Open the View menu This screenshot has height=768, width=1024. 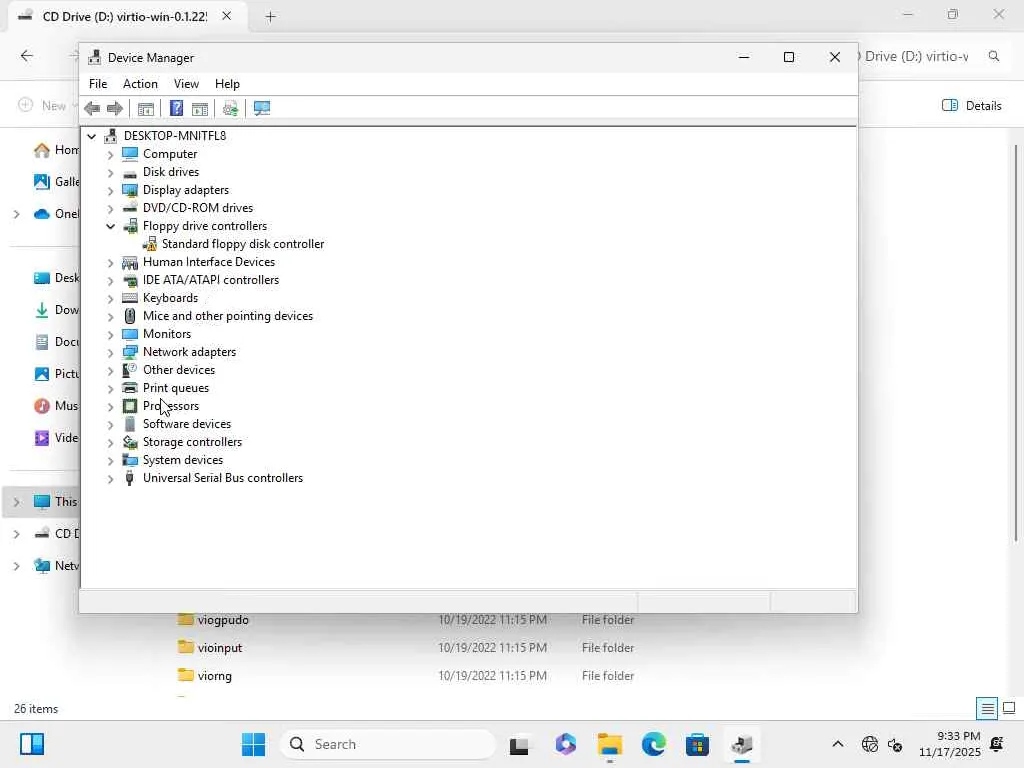(186, 84)
